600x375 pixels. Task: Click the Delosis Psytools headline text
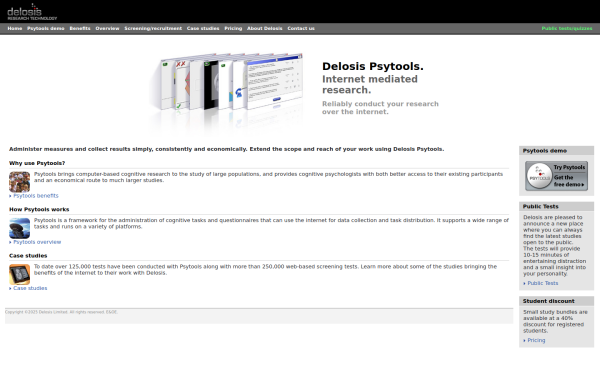373,66
